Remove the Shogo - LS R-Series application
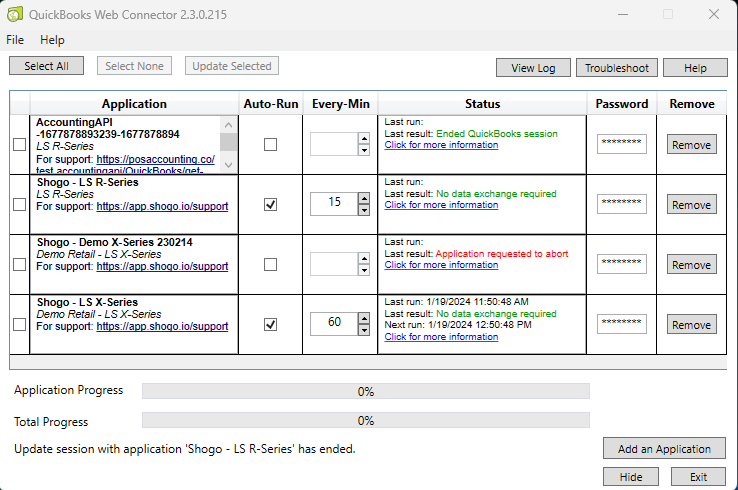Viewport: 738px width, 490px height. click(x=691, y=204)
